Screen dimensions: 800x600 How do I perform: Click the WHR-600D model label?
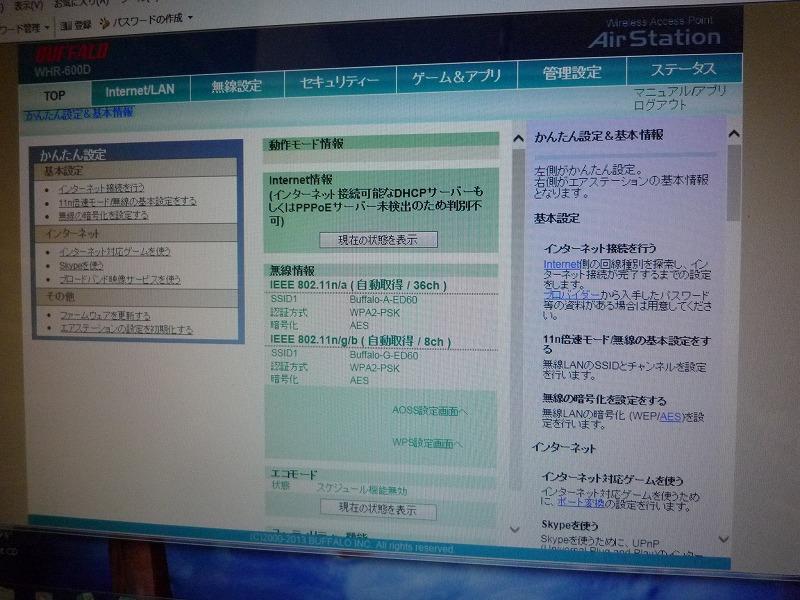click(62, 71)
